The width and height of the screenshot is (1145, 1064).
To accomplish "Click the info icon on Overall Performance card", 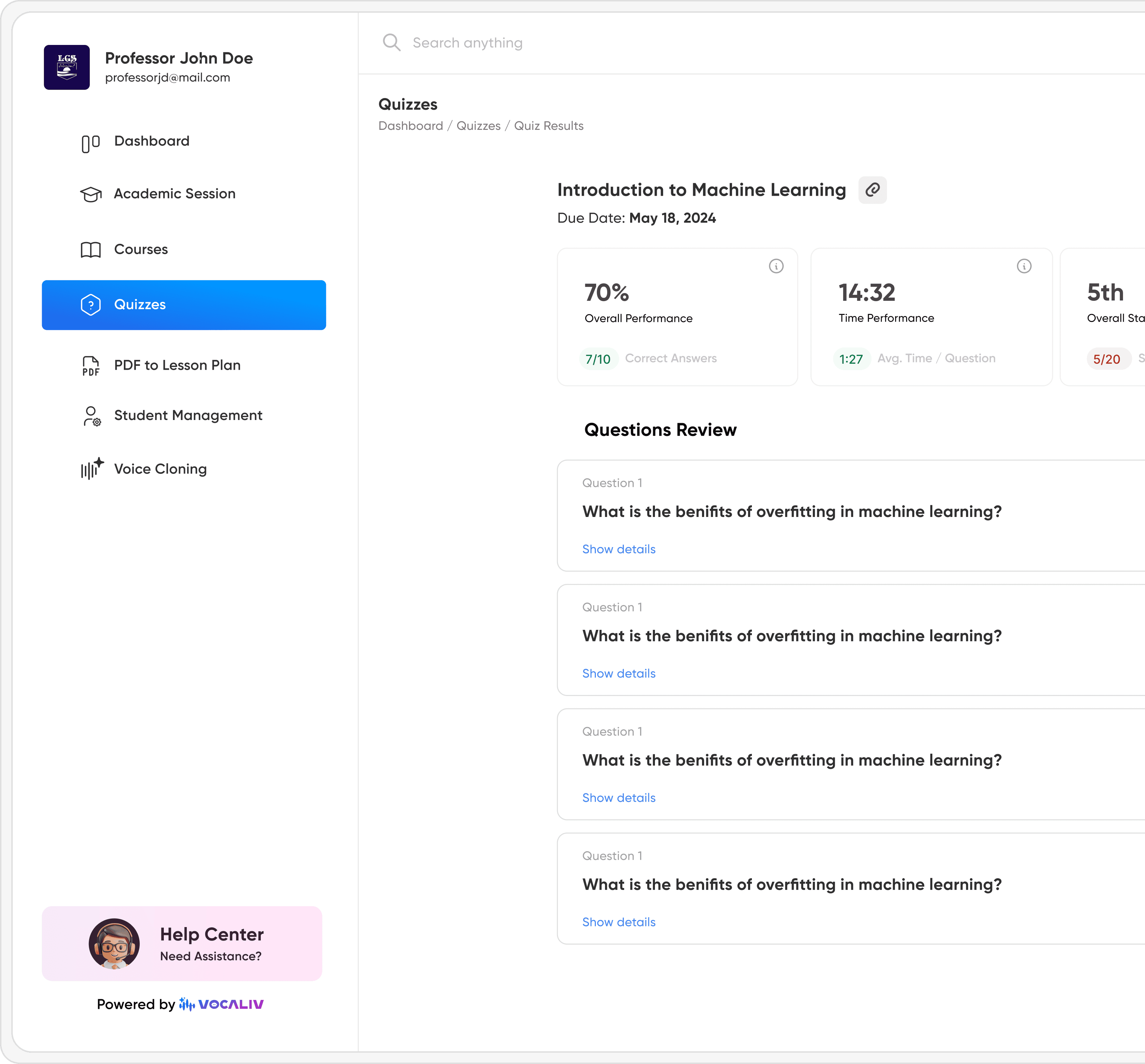I will click(x=776, y=266).
